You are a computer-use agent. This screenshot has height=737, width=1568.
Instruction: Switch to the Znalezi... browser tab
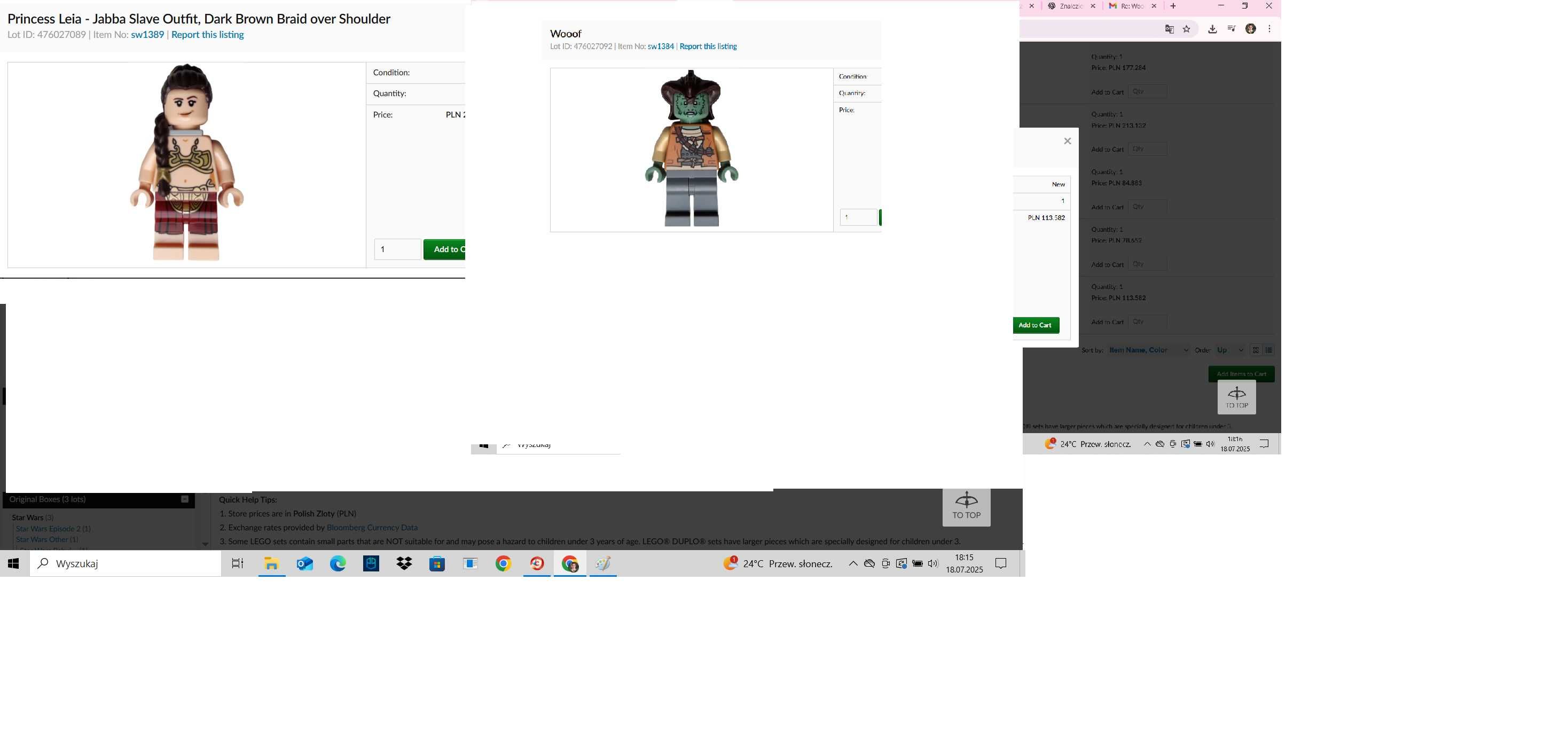pyautogui.click(x=1071, y=6)
